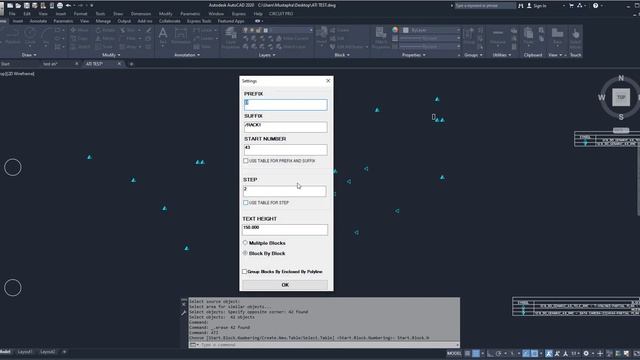
Task: Click the PREFIX input field
Action: point(285,104)
